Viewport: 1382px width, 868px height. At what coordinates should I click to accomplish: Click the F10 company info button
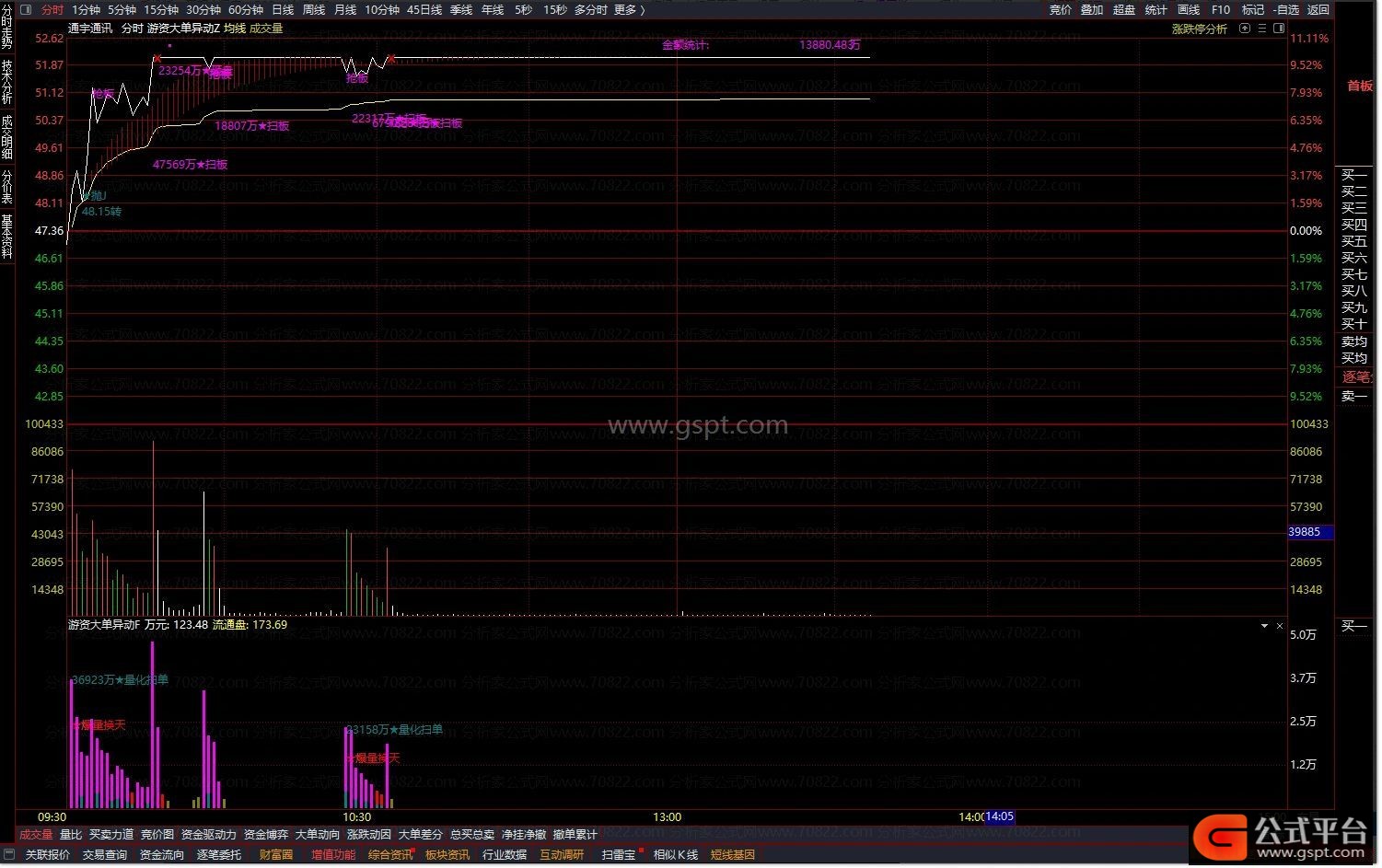1221,10
